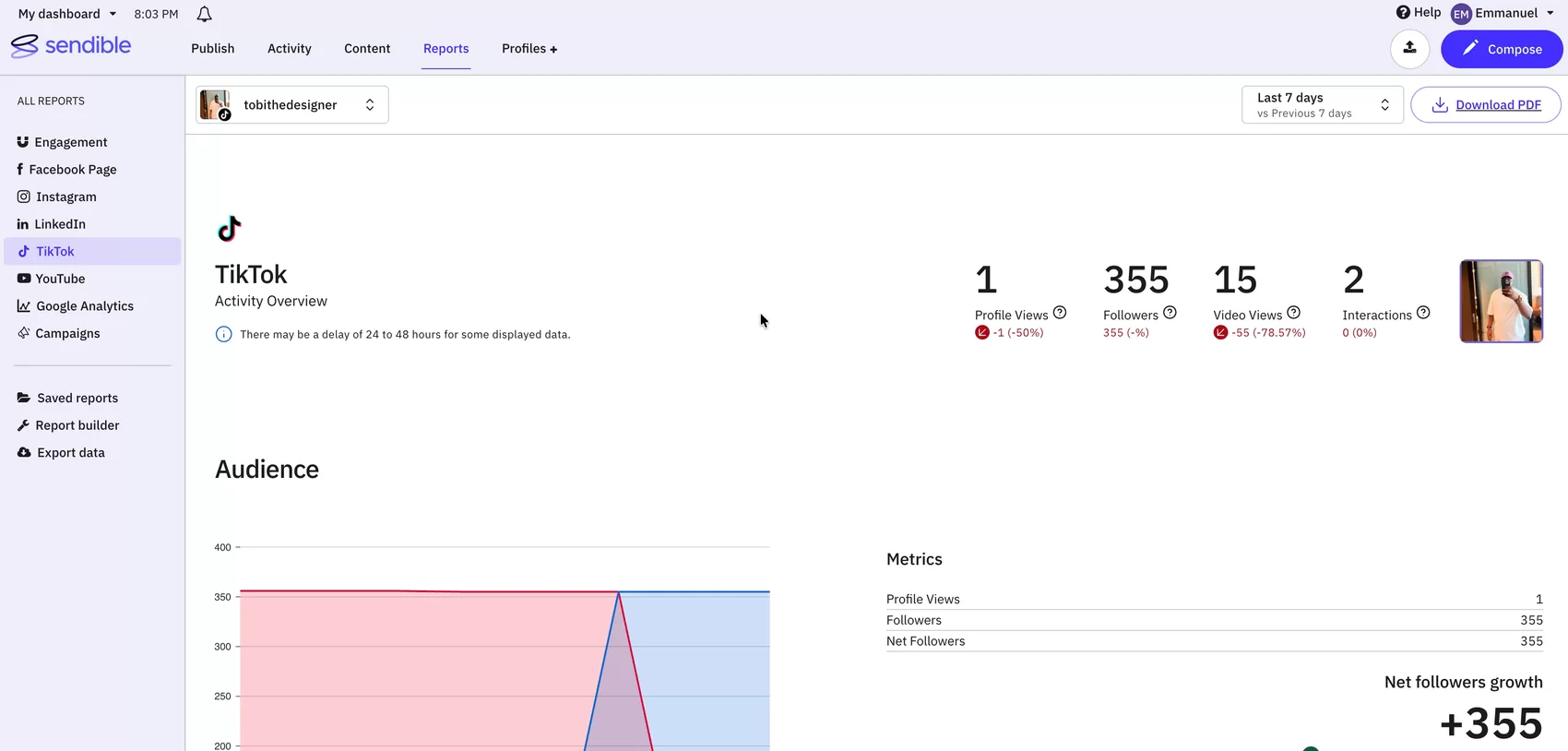Click the Video Views decrease arrow icon
1568x751 pixels.
[1220, 333]
